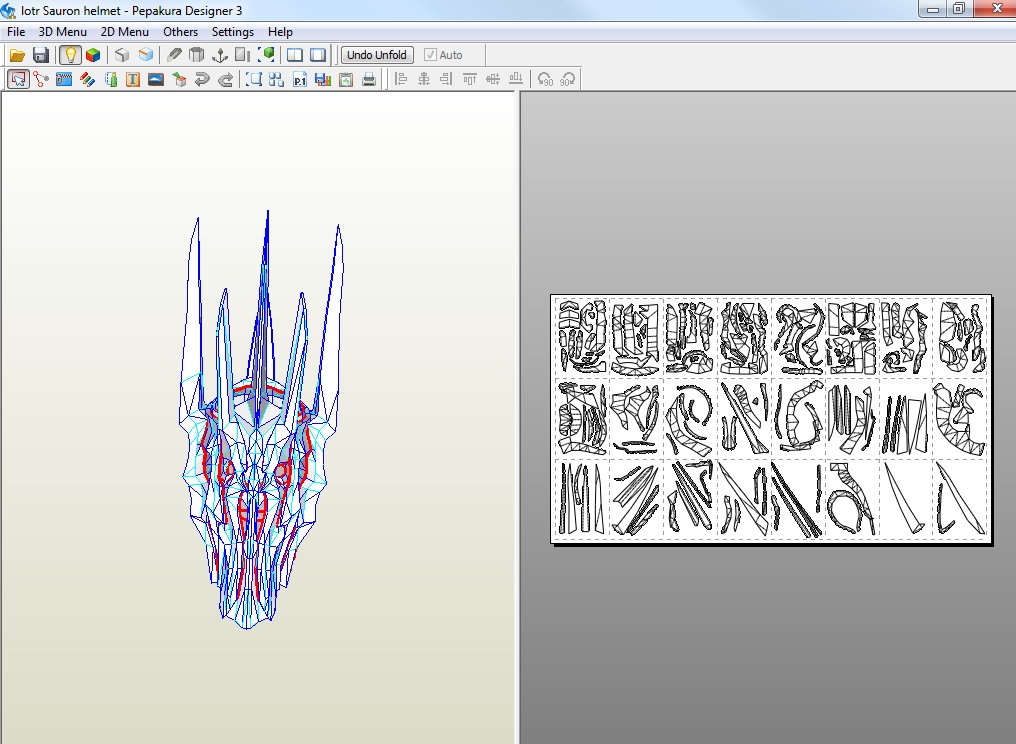Click the disk with colored bars icon
Viewport: 1016px width, 744px height.
323,80
